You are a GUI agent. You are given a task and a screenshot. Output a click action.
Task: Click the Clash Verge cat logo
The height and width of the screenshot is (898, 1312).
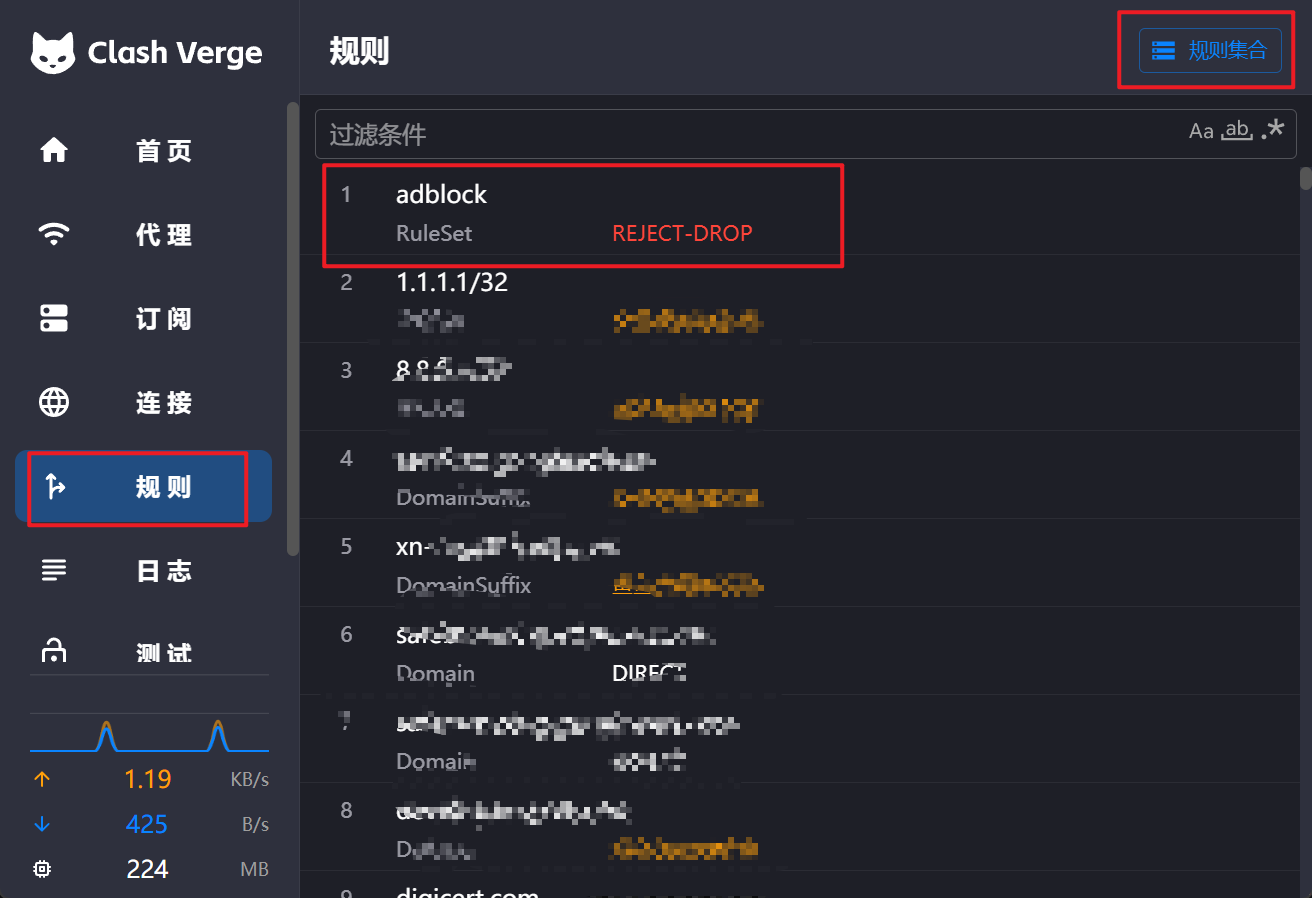click(53, 53)
